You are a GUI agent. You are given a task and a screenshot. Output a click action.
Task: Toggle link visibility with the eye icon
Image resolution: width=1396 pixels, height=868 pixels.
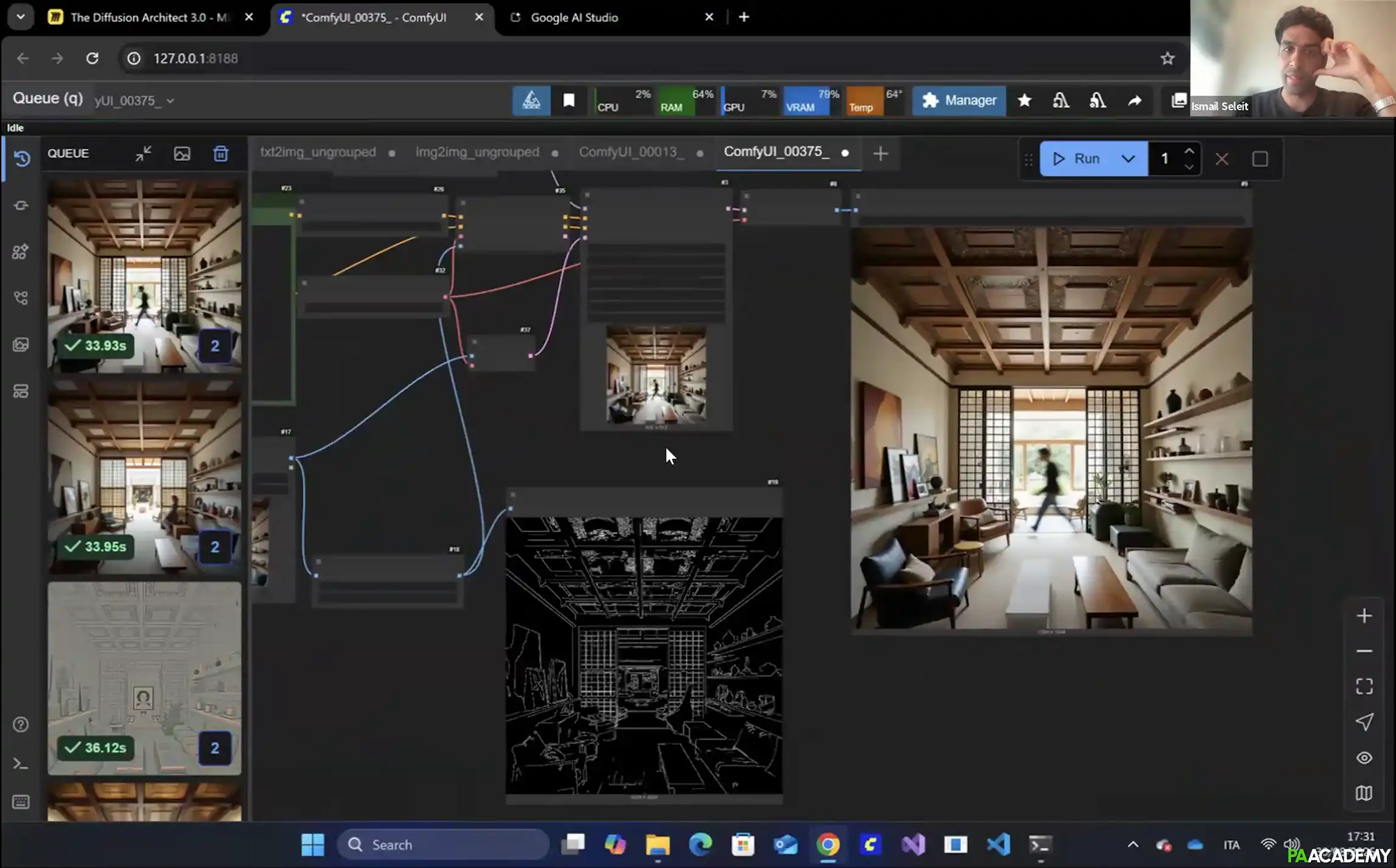1364,757
